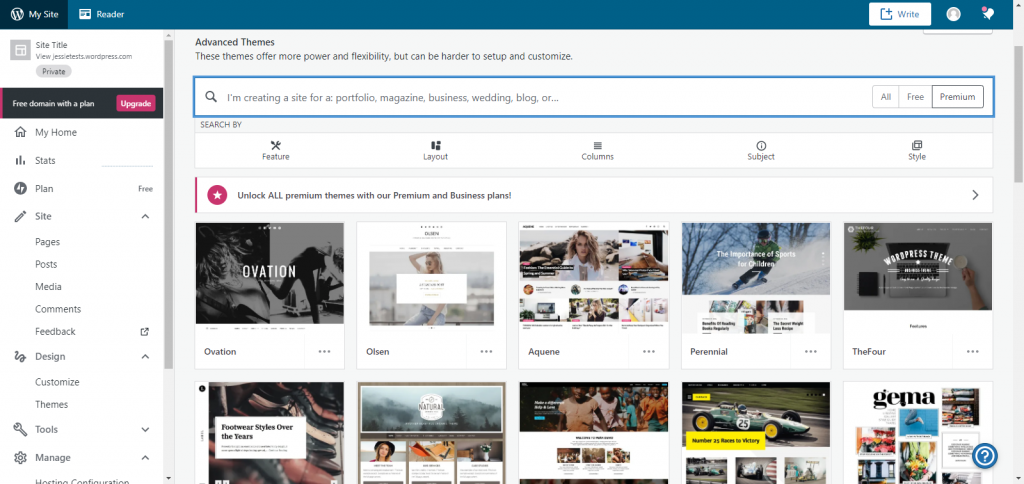This screenshot has height=484, width=1024.
Task: Click View jessietests.wordpress.com link
Action: (x=84, y=56)
